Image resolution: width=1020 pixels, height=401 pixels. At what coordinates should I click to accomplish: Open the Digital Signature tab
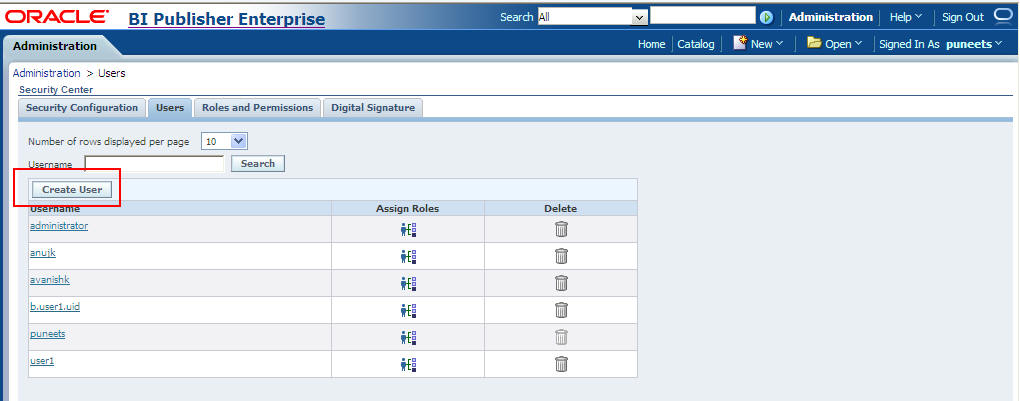click(x=373, y=108)
